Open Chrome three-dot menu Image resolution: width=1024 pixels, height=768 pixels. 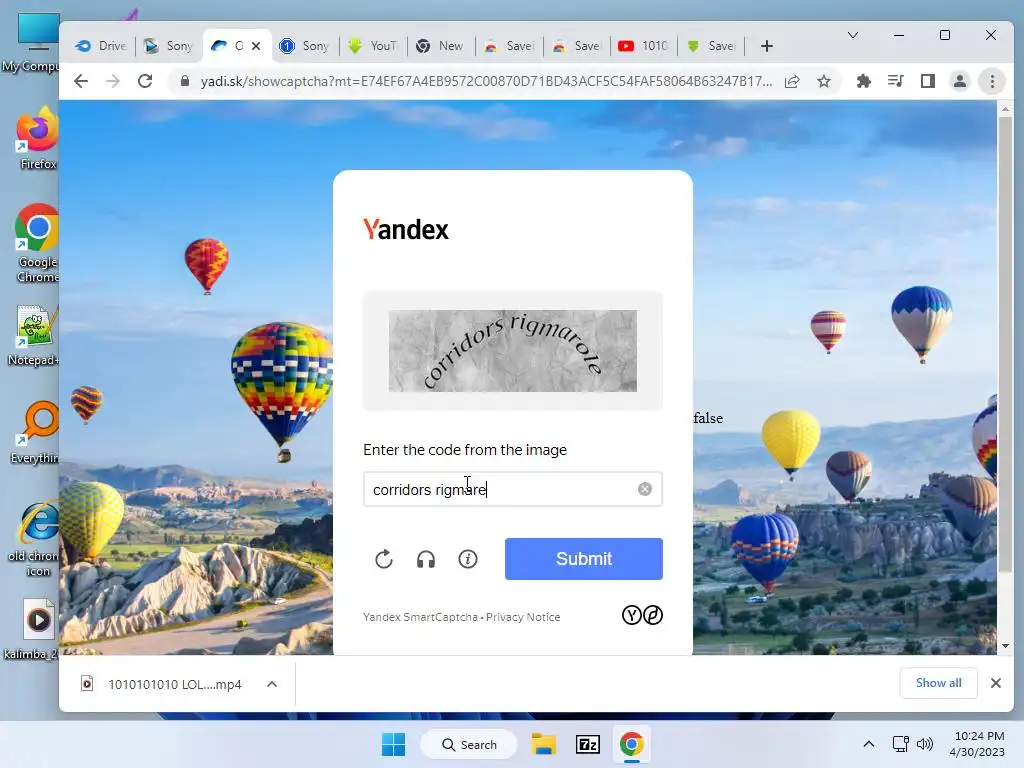coord(992,81)
